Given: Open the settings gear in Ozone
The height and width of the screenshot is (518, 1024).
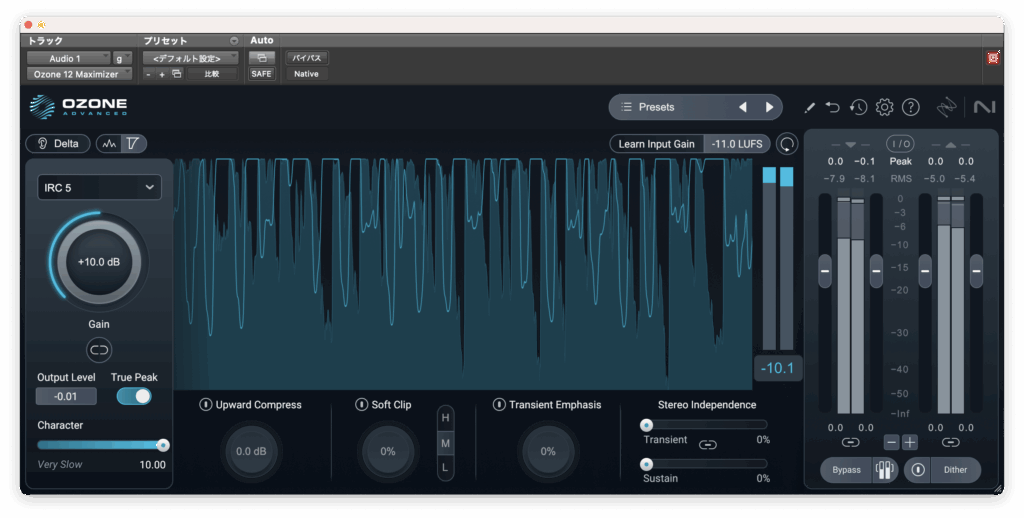Looking at the screenshot, I should pyautogui.click(x=884, y=107).
